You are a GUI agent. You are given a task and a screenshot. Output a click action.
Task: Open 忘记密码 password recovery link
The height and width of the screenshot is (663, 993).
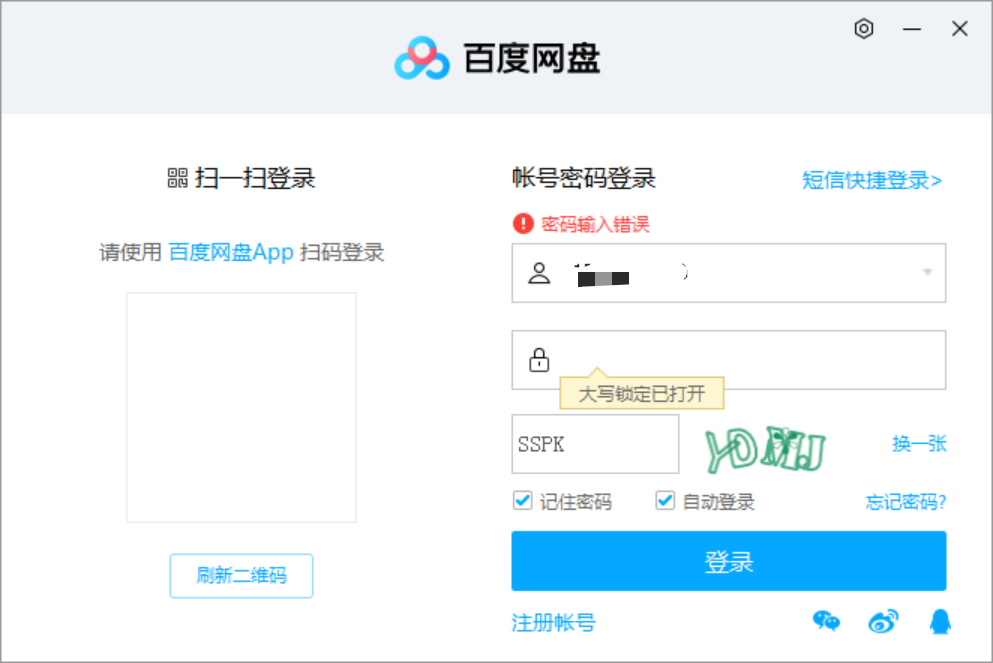click(x=906, y=501)
